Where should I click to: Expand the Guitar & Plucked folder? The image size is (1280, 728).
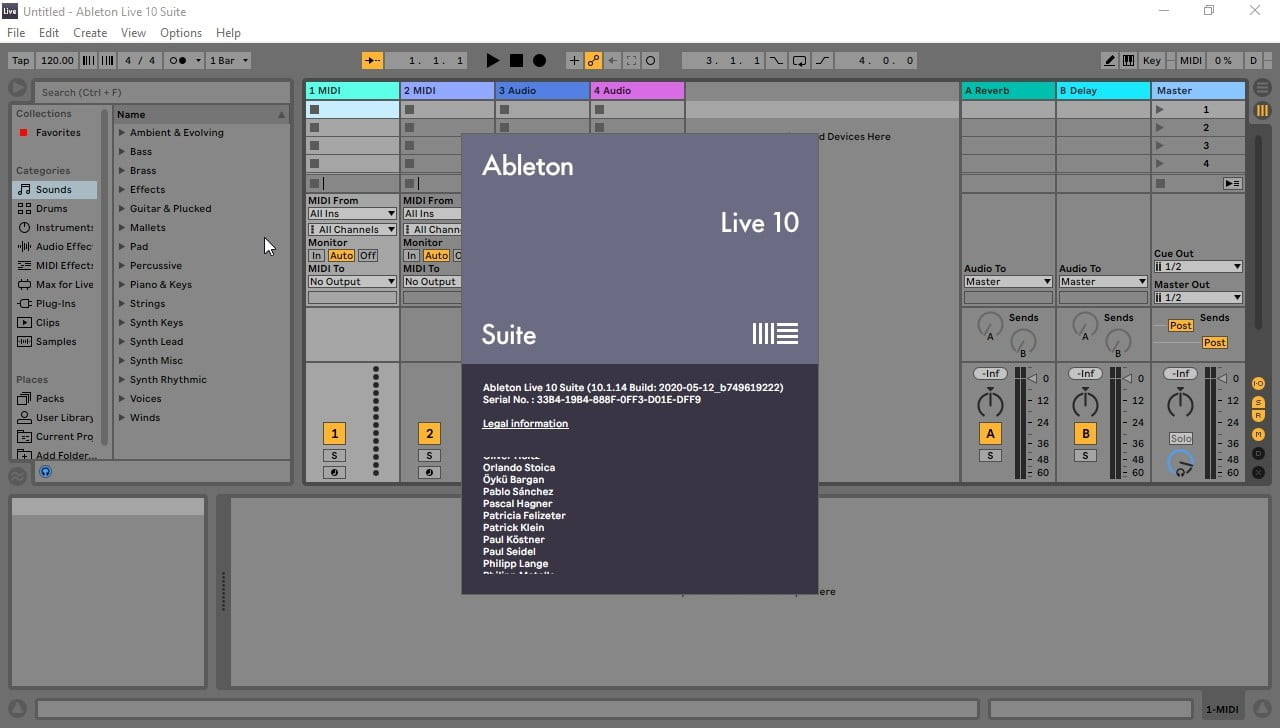click(x=122, y=208)
